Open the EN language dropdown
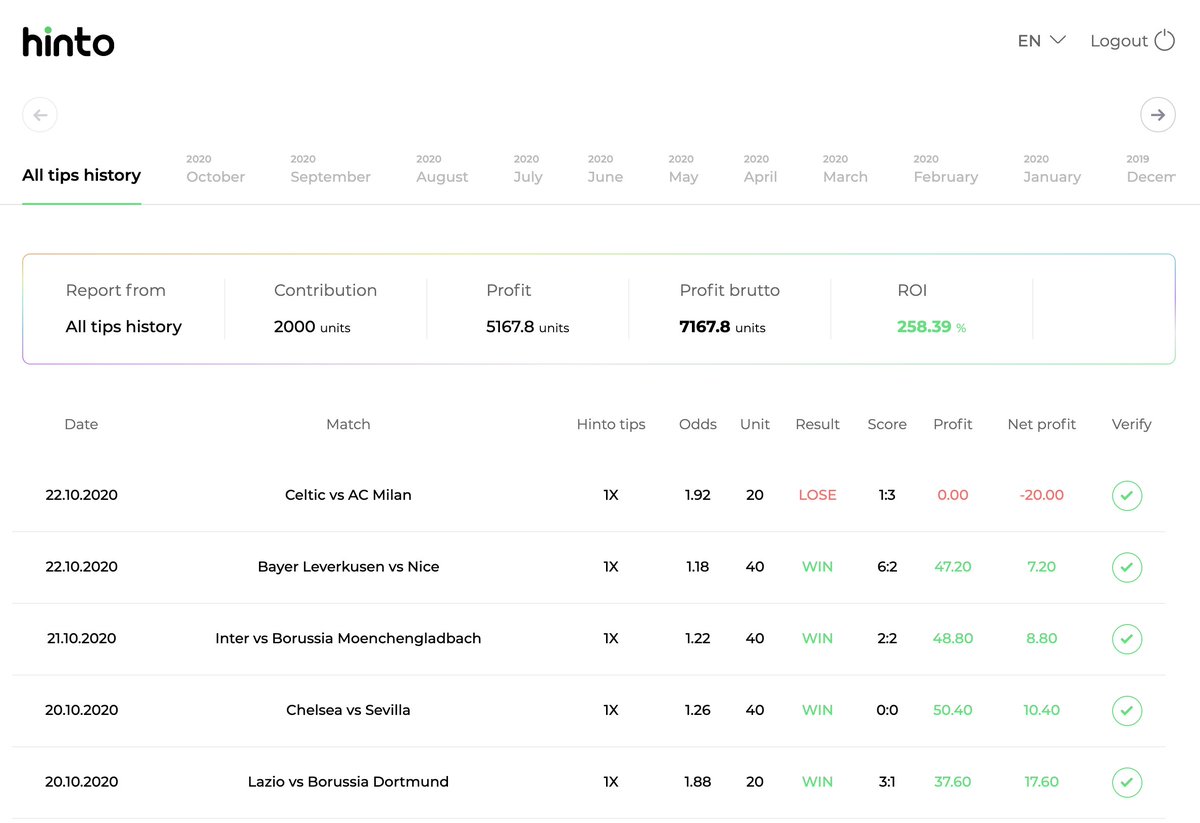 coord(1042,41)
